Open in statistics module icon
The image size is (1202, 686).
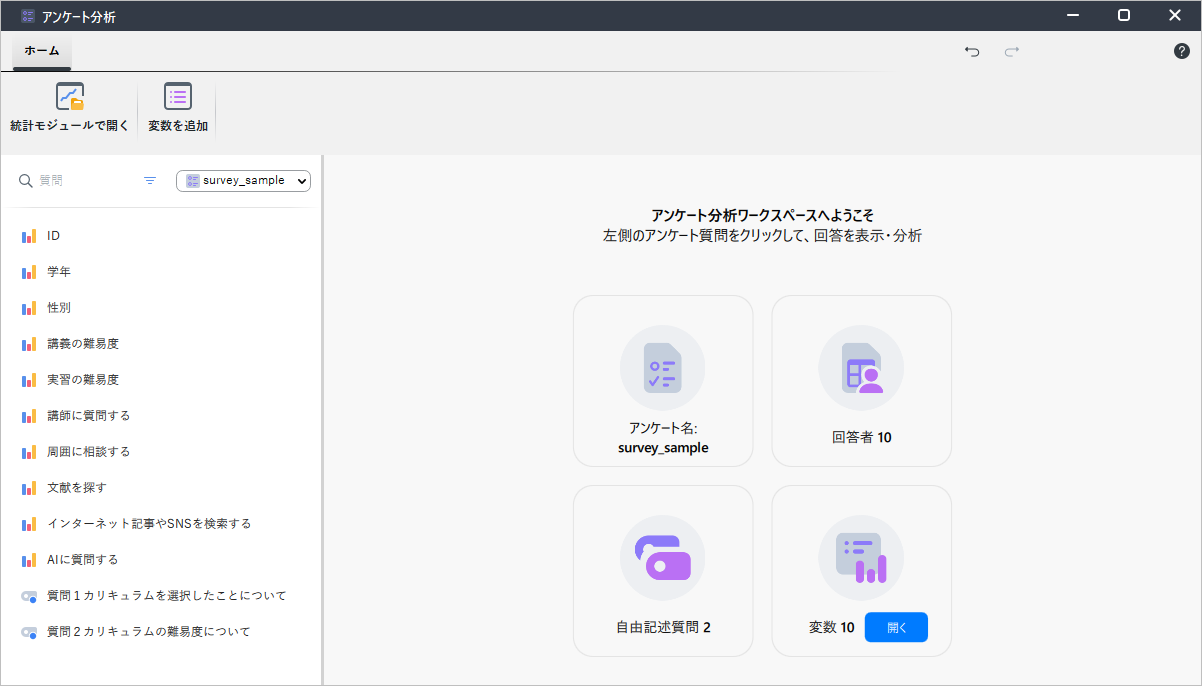click(69, 97)
